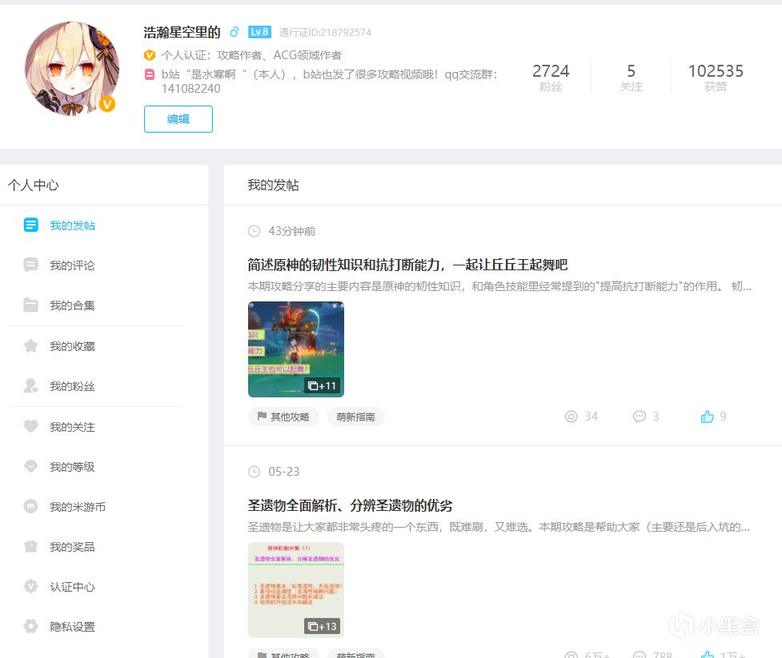
Task: Click the 我的评论 speech bubble icon
Action: point(31,265)
